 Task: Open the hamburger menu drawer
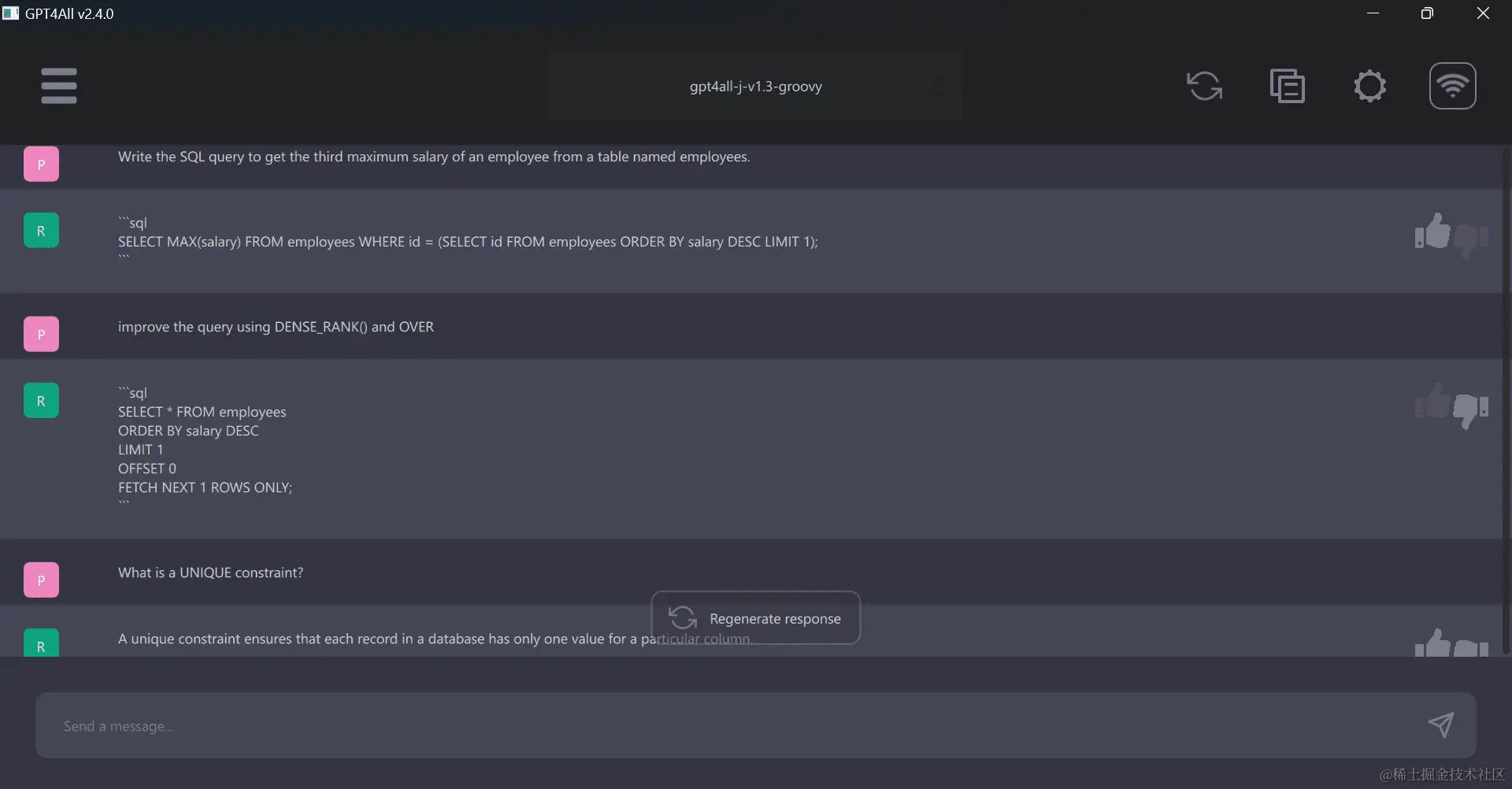click(x=59, y=86)
